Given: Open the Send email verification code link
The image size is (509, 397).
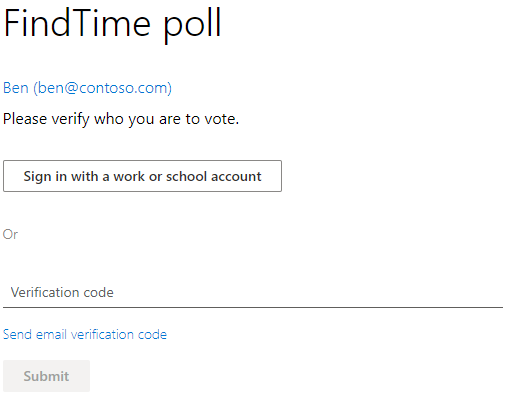Looking at the screenshot, I should [x=85, y=334].
